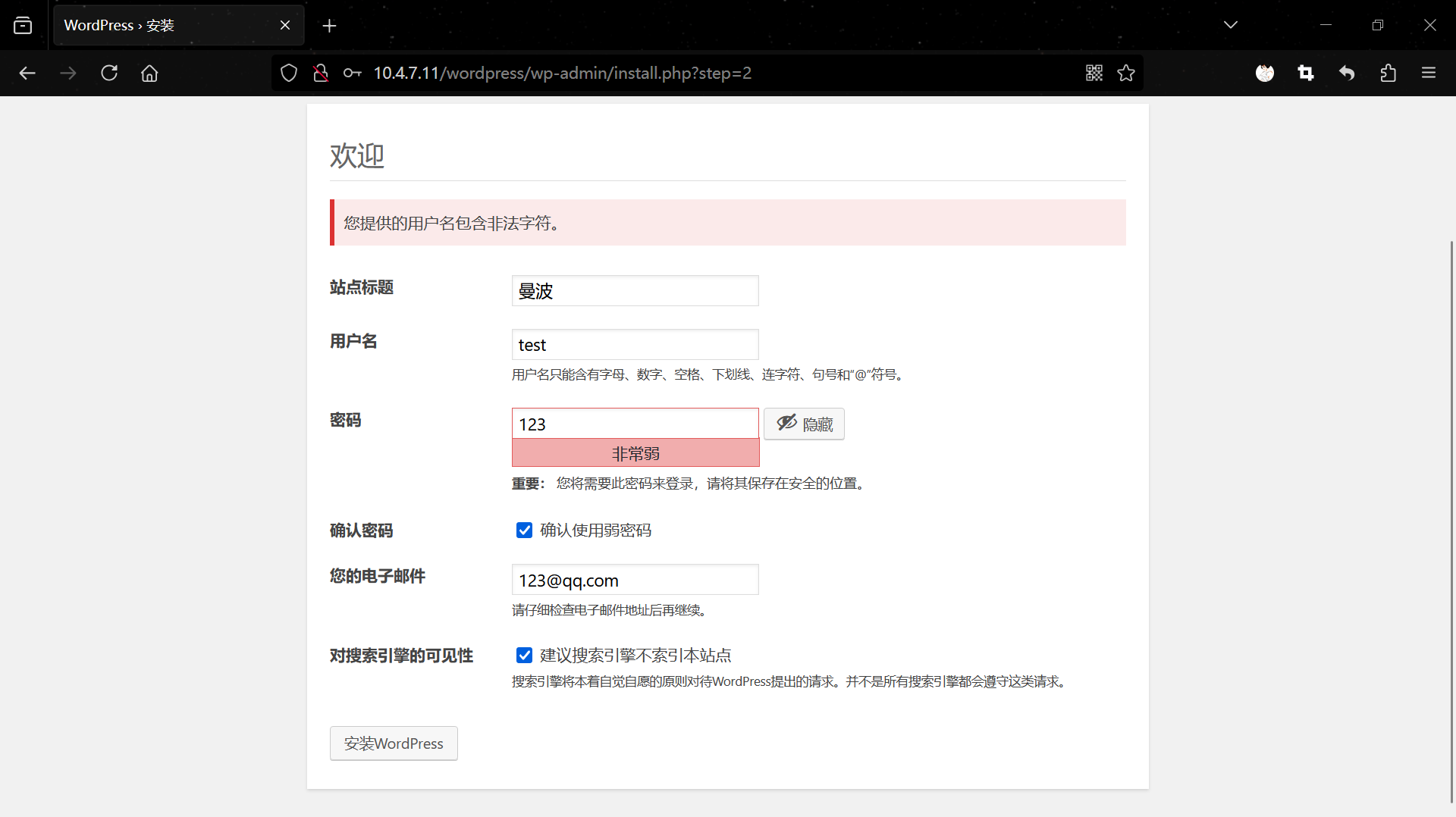This screenshot has height=817, width=1456.
Task: Click the browser back arrow
Action: 27,73
